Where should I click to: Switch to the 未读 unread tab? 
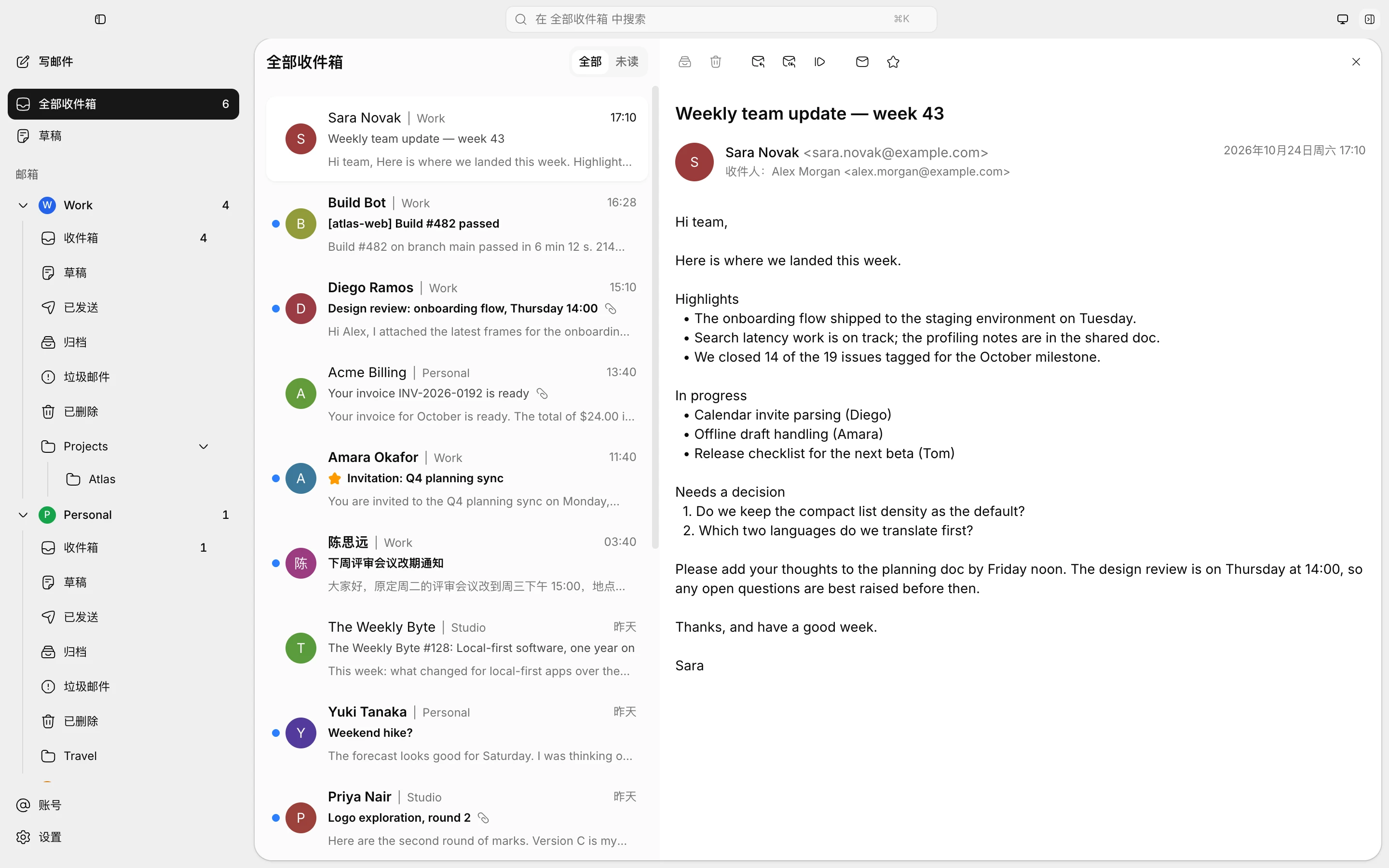627,61
